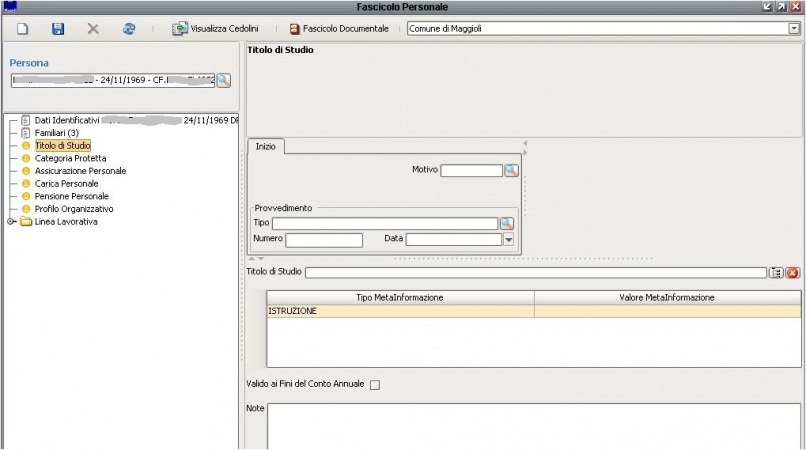Open the Data field dropdown arrow
This screenshot has height=450, width=806.
point(508,239)
